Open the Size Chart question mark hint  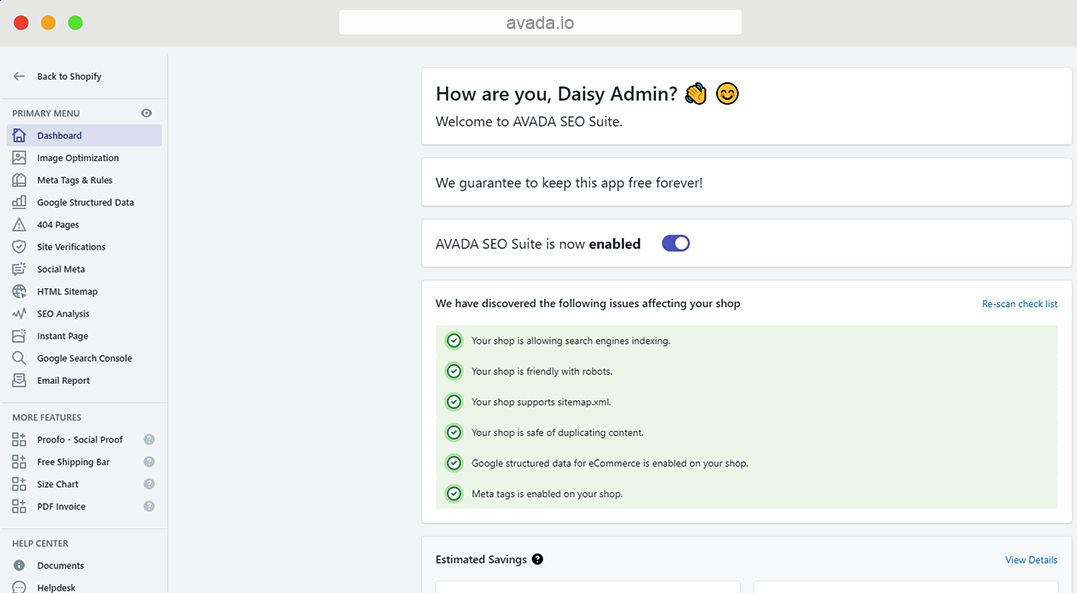(149, 483)
